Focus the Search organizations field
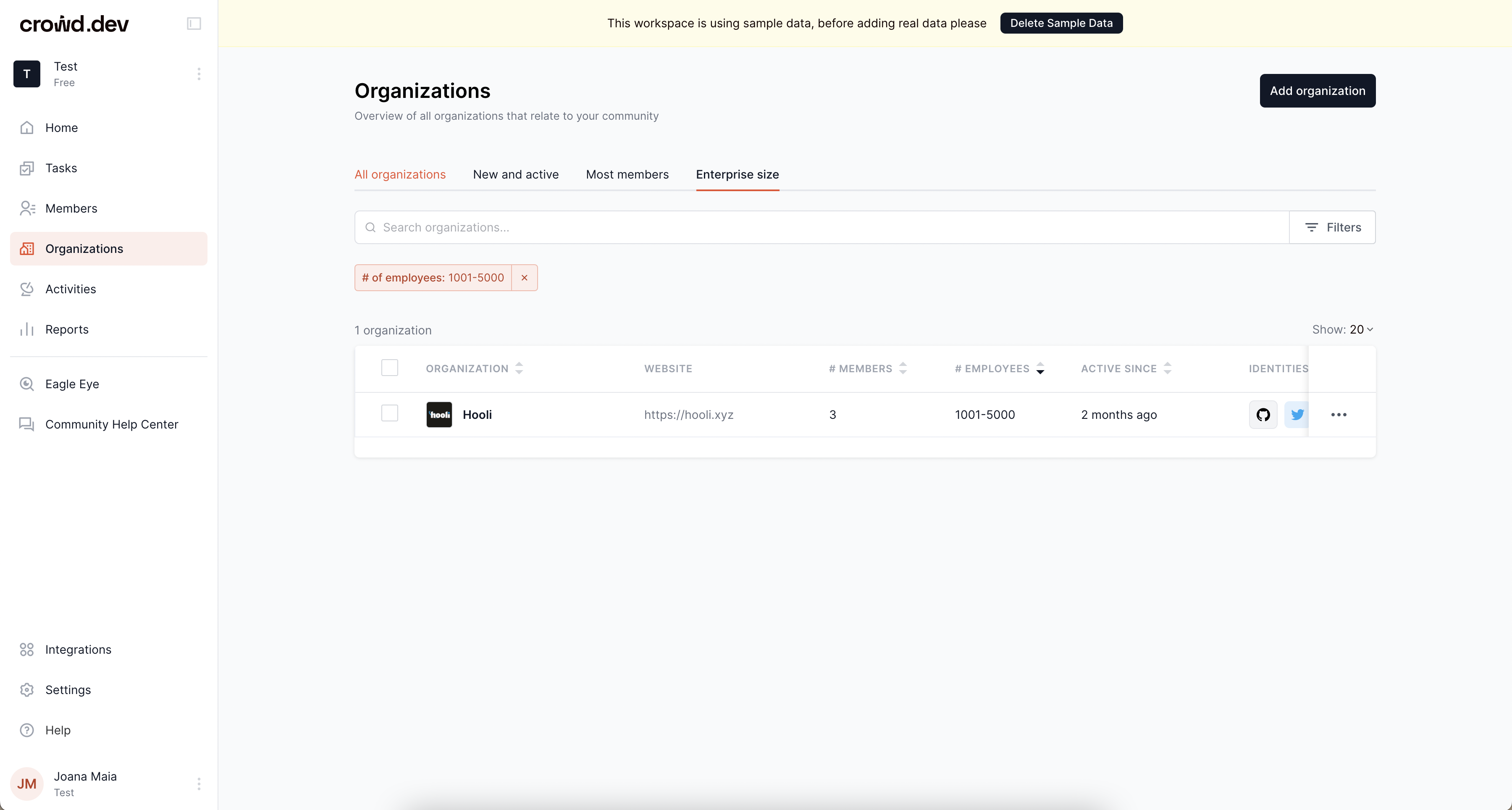 tap(822, 227)
